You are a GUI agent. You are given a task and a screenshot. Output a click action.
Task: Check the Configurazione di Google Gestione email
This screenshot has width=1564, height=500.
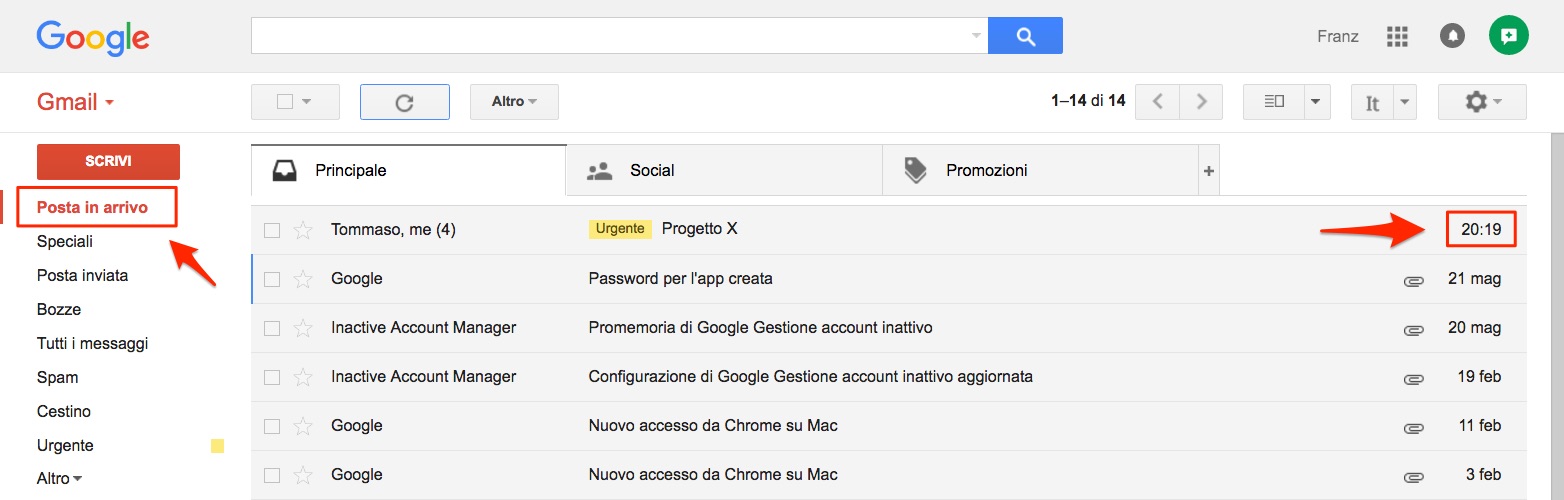click(272, 377)
